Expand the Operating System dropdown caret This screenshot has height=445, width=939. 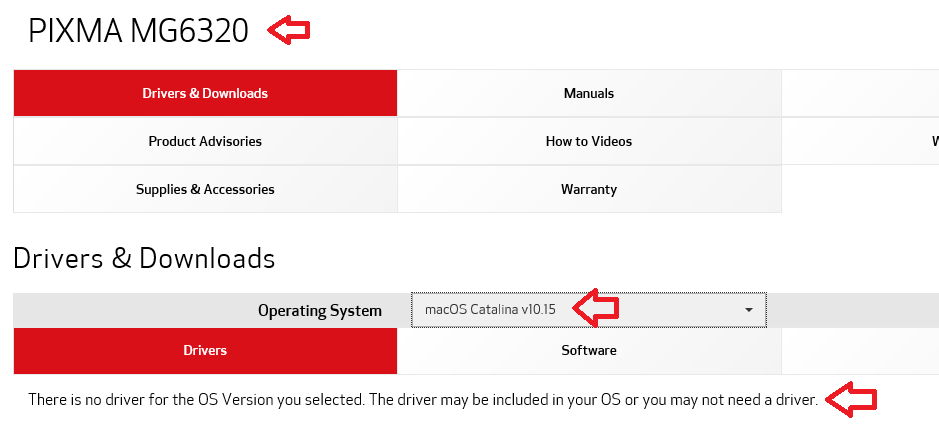748,310
